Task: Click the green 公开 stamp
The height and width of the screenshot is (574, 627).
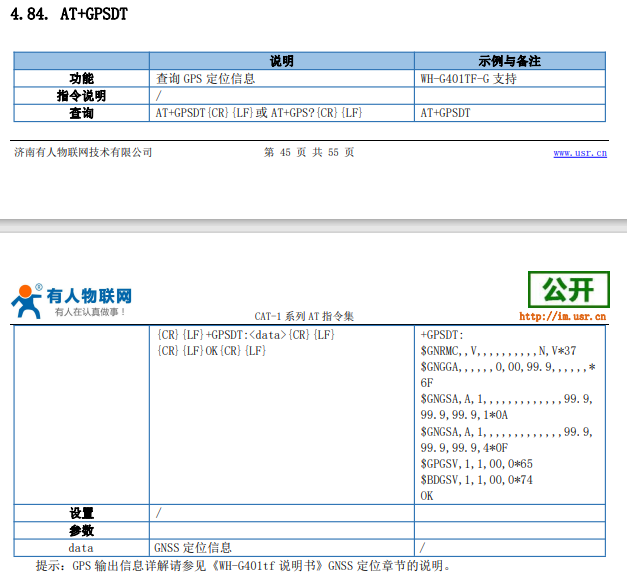Action: click(569, 290)
